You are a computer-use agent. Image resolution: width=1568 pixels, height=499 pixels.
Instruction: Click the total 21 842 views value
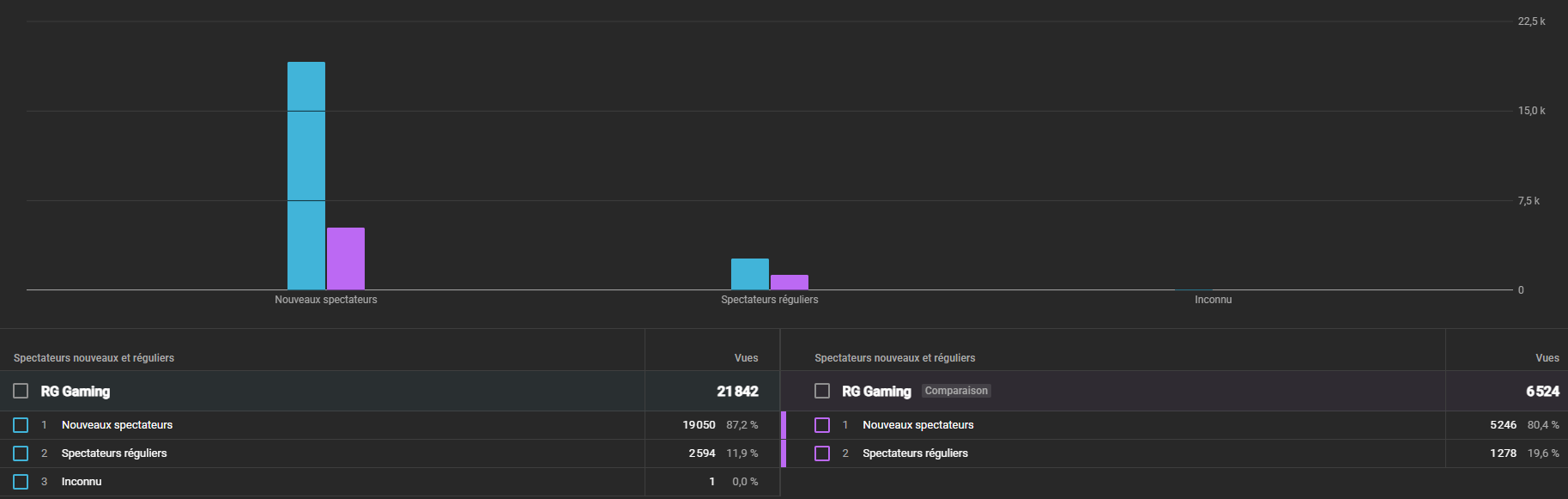(738, 392)
